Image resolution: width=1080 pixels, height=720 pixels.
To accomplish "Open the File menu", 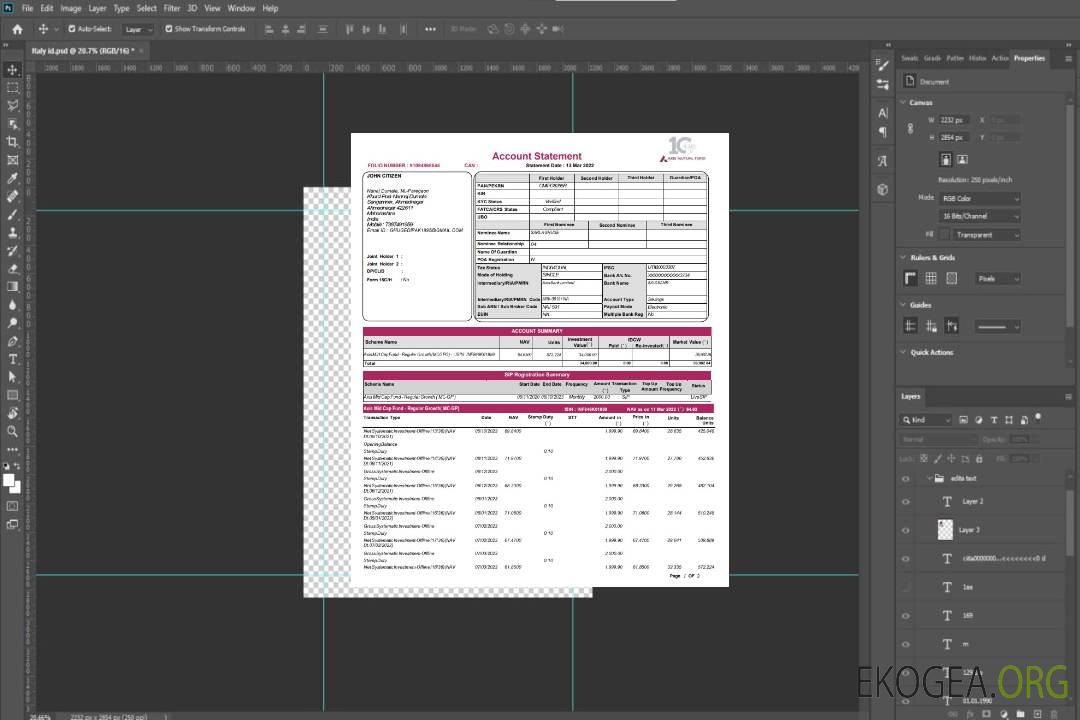I will click(28, 8).
